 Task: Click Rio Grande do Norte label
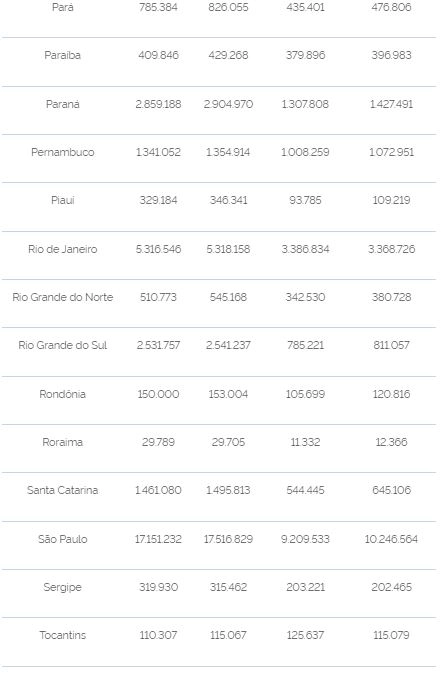(x=62, y=297)
